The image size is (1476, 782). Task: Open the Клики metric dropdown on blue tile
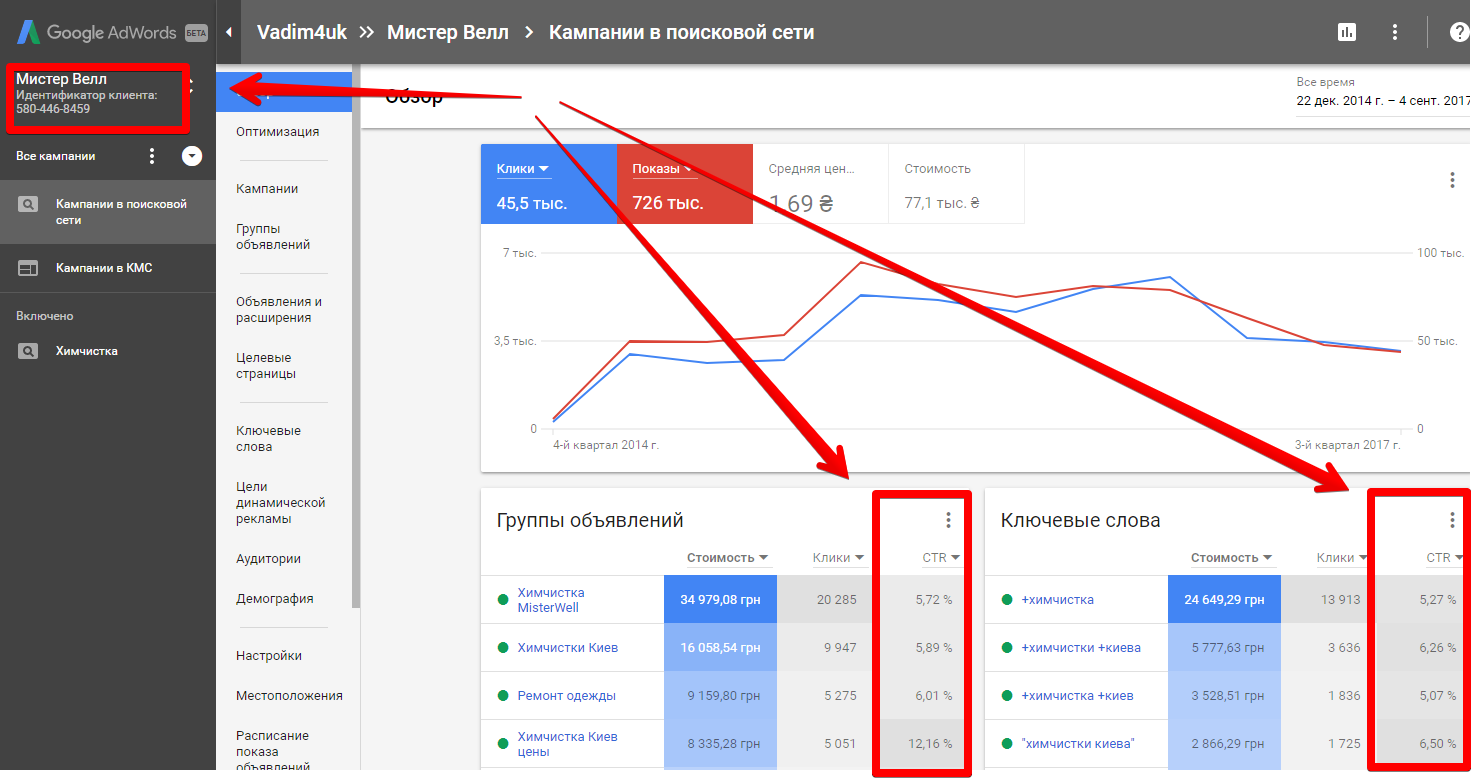[523, 169]
